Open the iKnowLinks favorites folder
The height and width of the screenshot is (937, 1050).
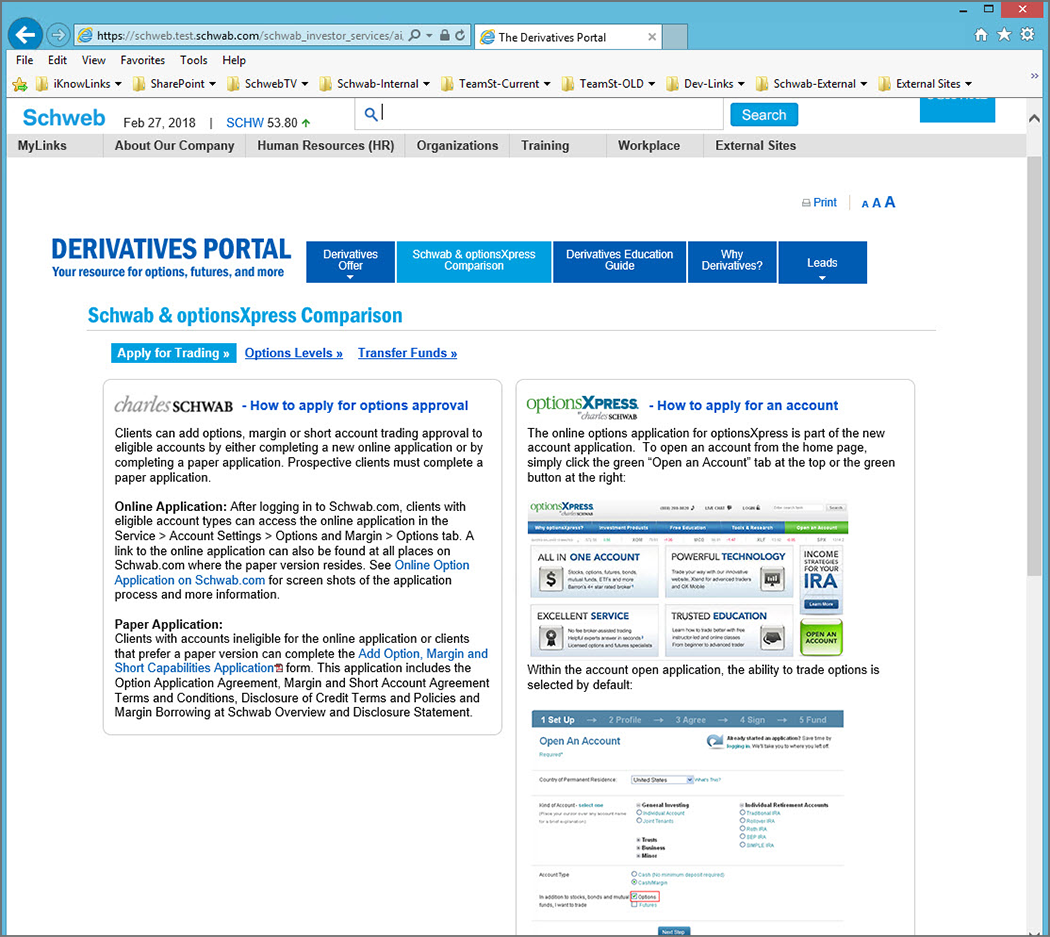(79, 84)
